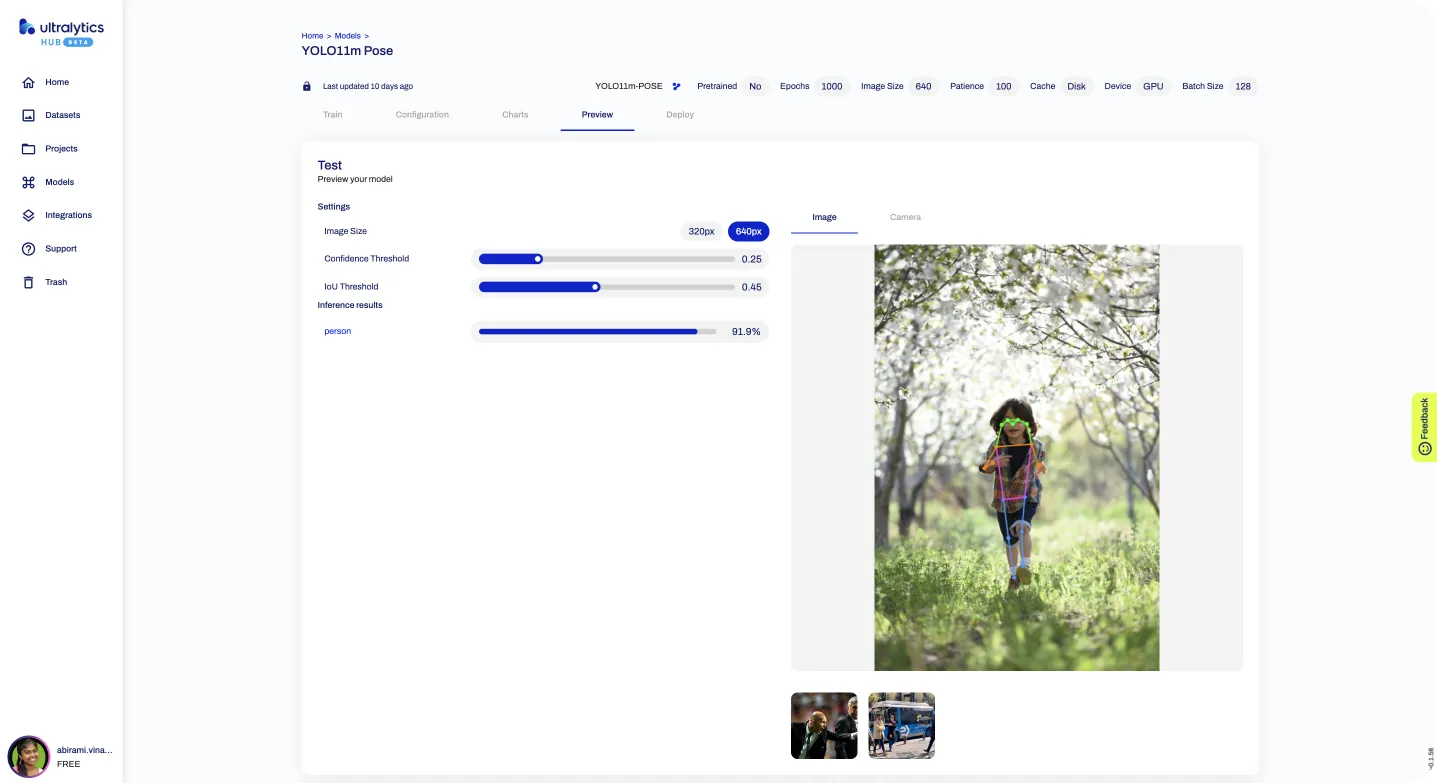Click the Last updated 10 days ago text

coord(368,86)
